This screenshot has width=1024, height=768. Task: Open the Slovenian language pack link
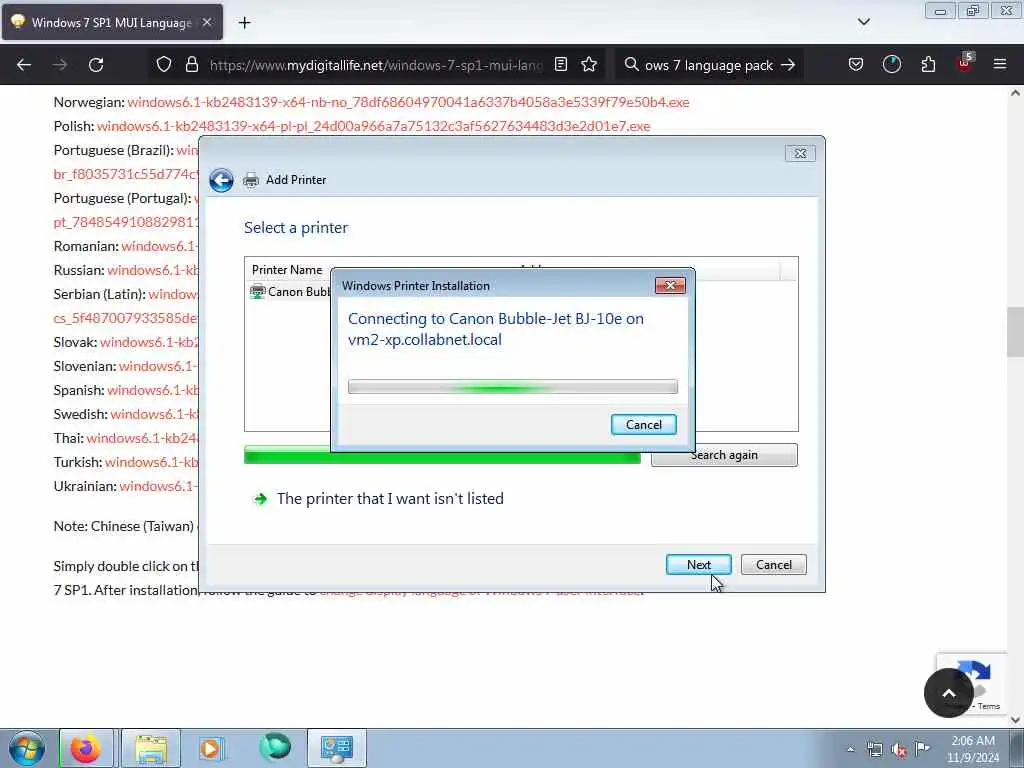coord(158,366)
